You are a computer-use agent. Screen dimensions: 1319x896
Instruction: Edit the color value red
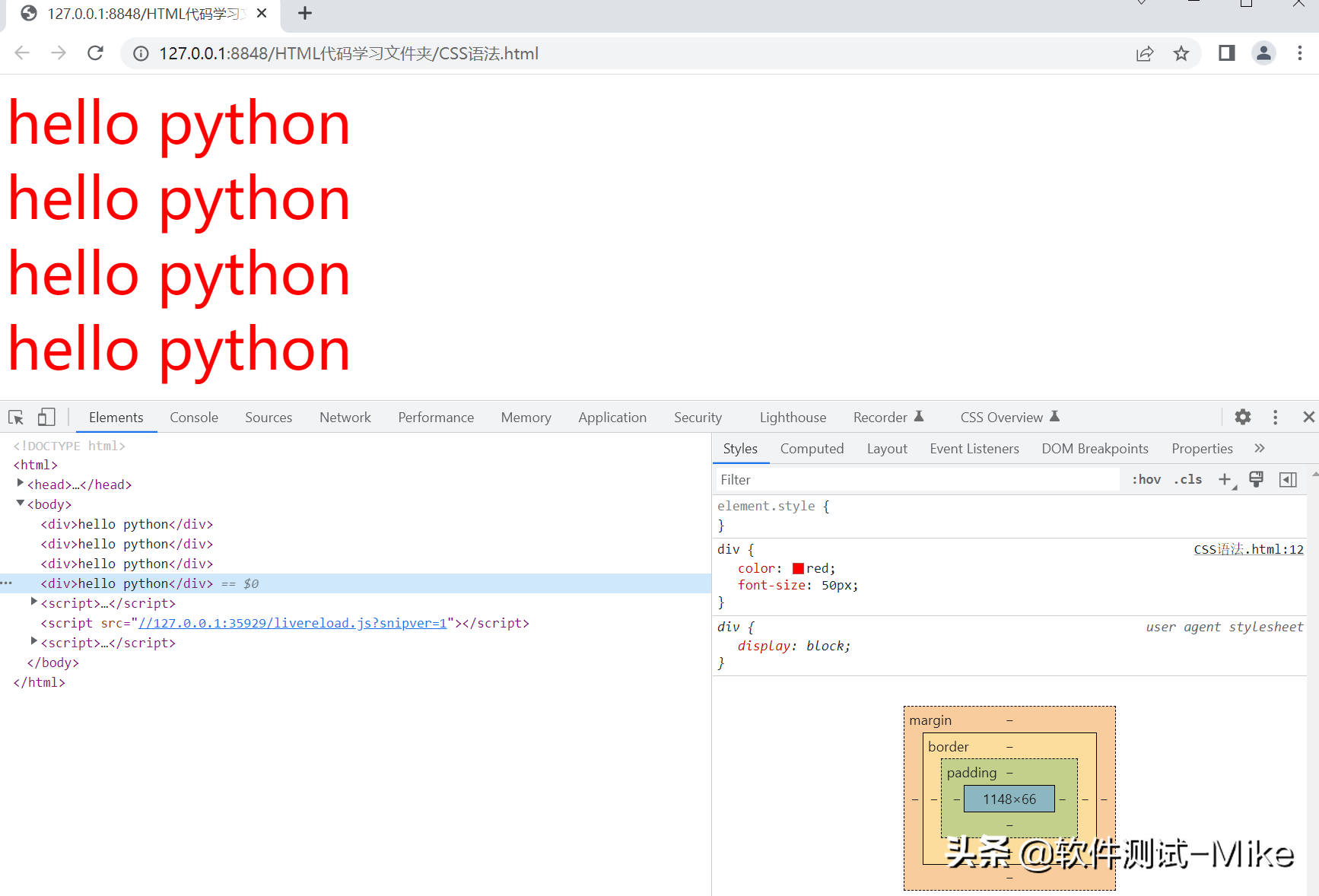(818, 568)
